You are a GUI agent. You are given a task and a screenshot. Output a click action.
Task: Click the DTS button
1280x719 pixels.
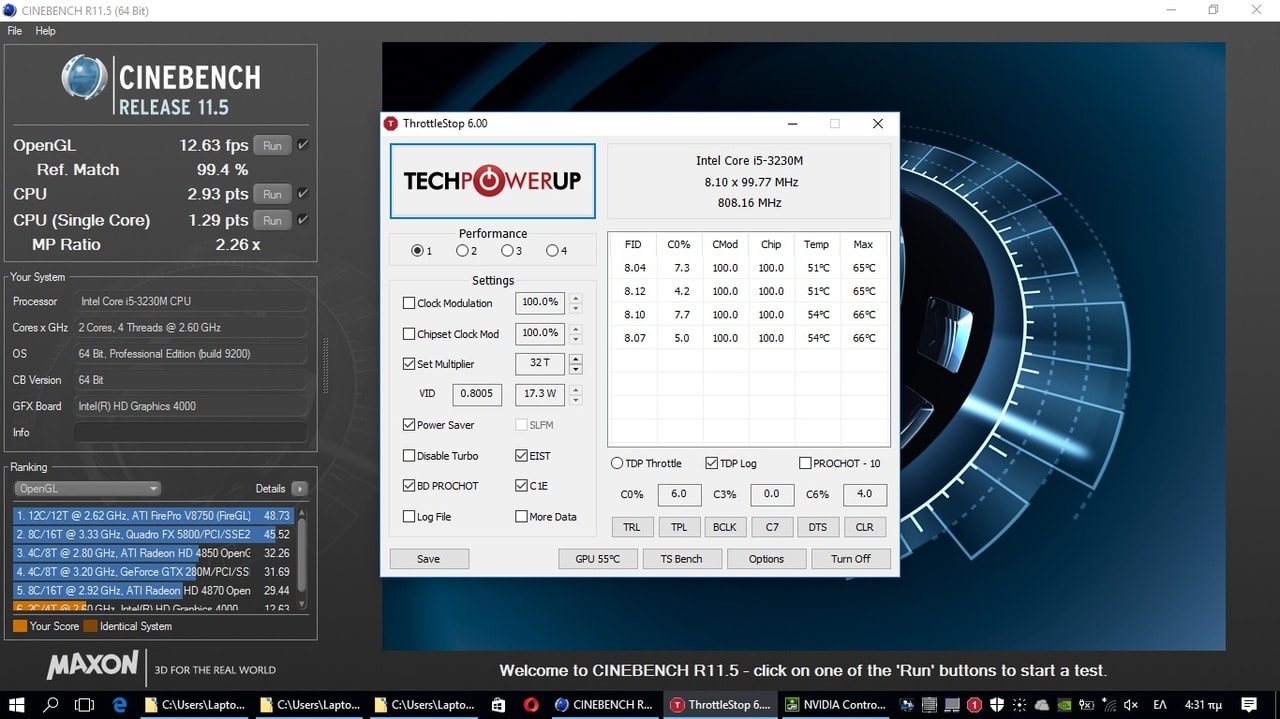[x=818, y=527]
